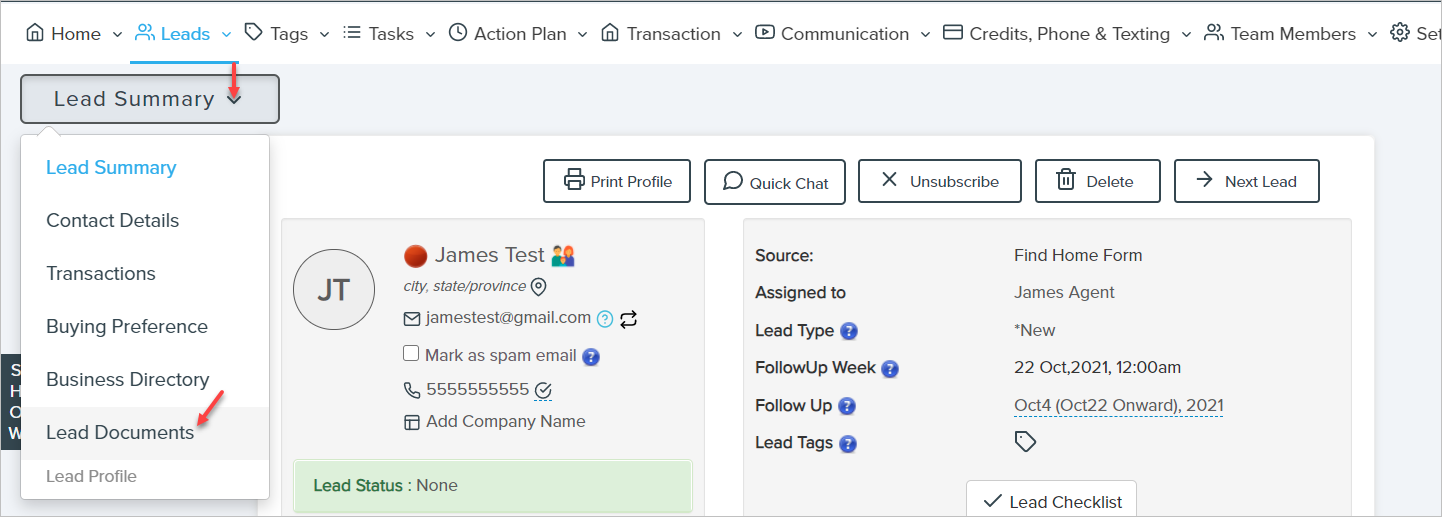Screen dimensions: 1442x517
Task: Click the help icon beside FollowUp Week
Action: click(x=890, y=368)
